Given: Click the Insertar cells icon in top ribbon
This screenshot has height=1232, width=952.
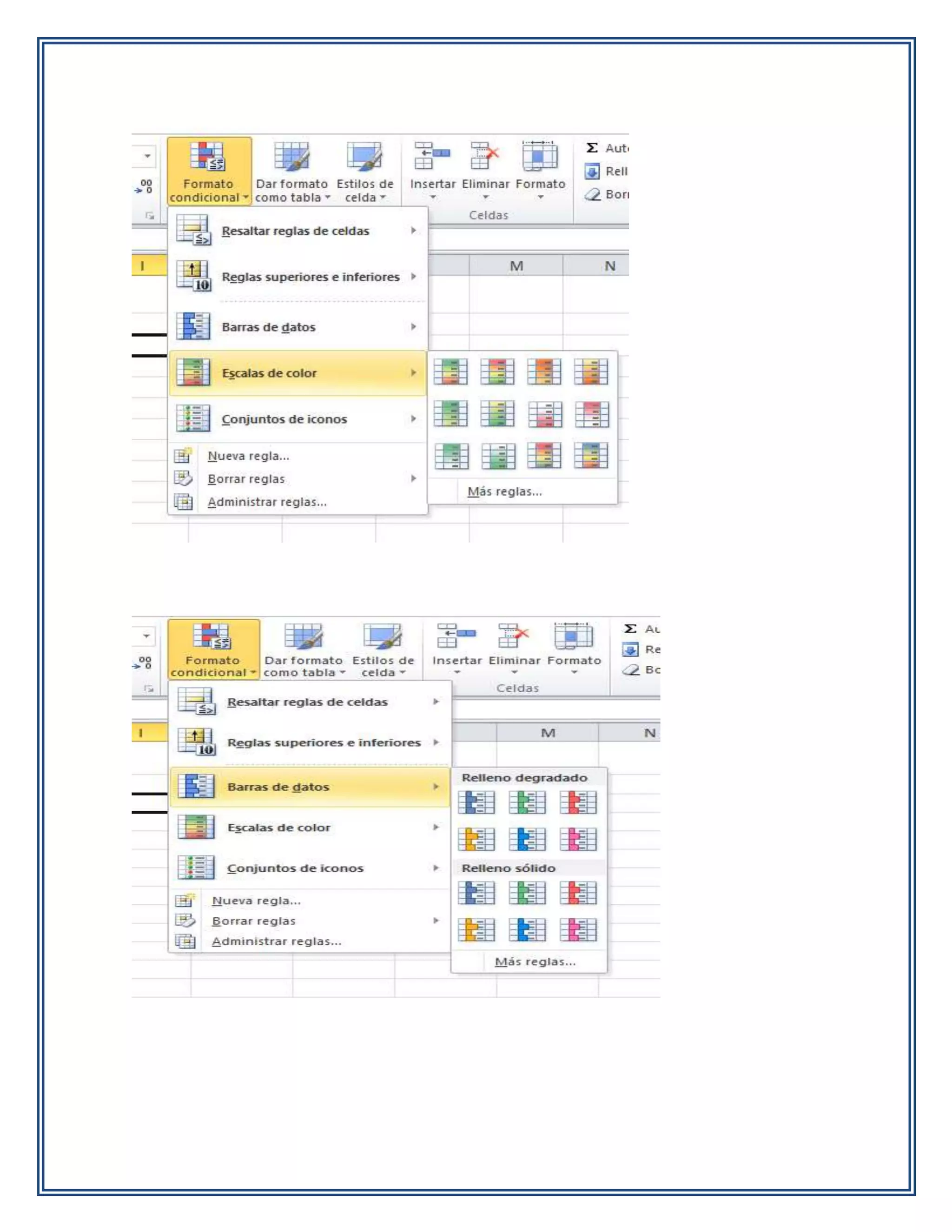Looking at the screenshot, I should 432,156.
